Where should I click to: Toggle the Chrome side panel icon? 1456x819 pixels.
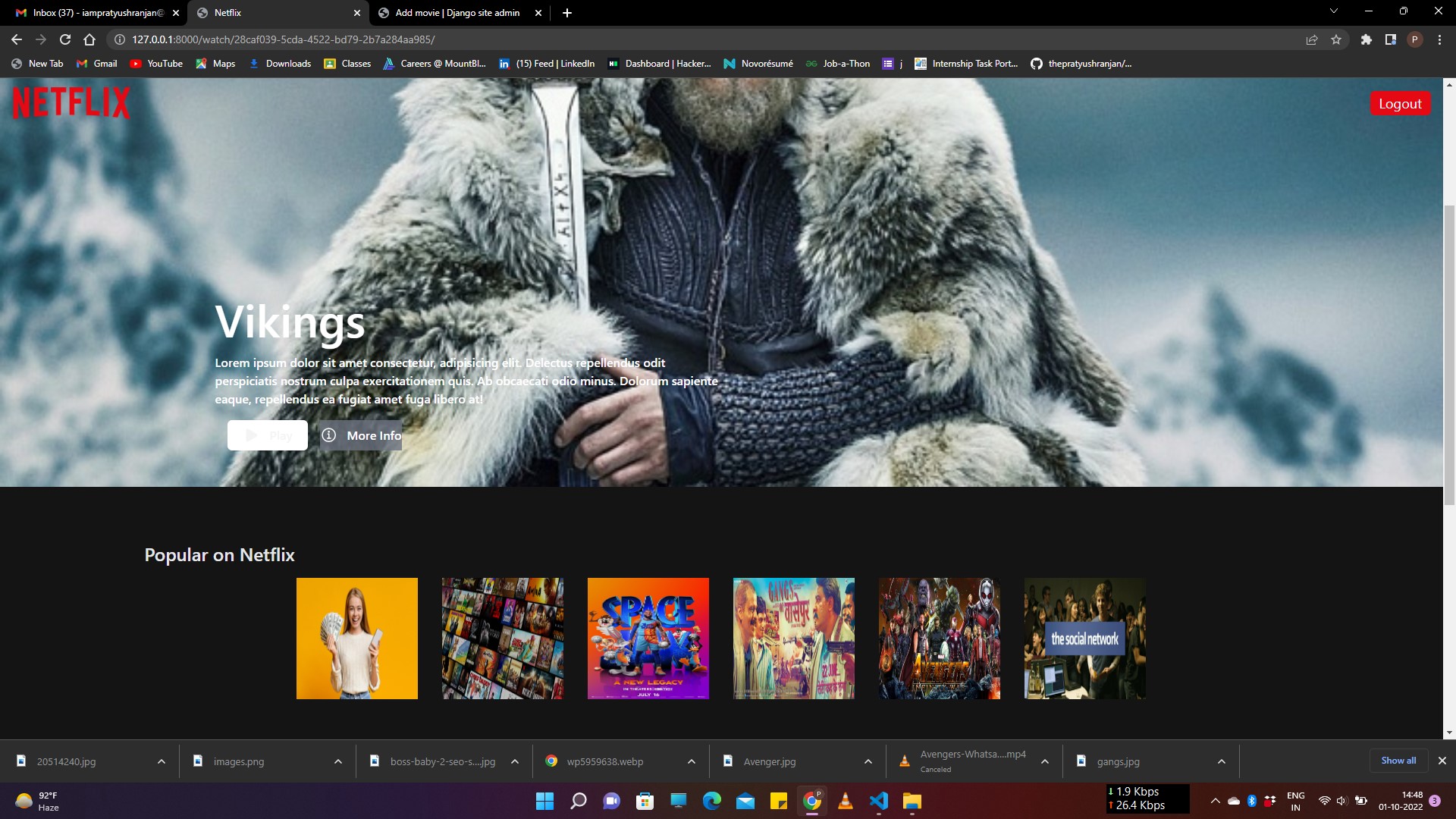pyautogui.click(x=1391, y=39)
